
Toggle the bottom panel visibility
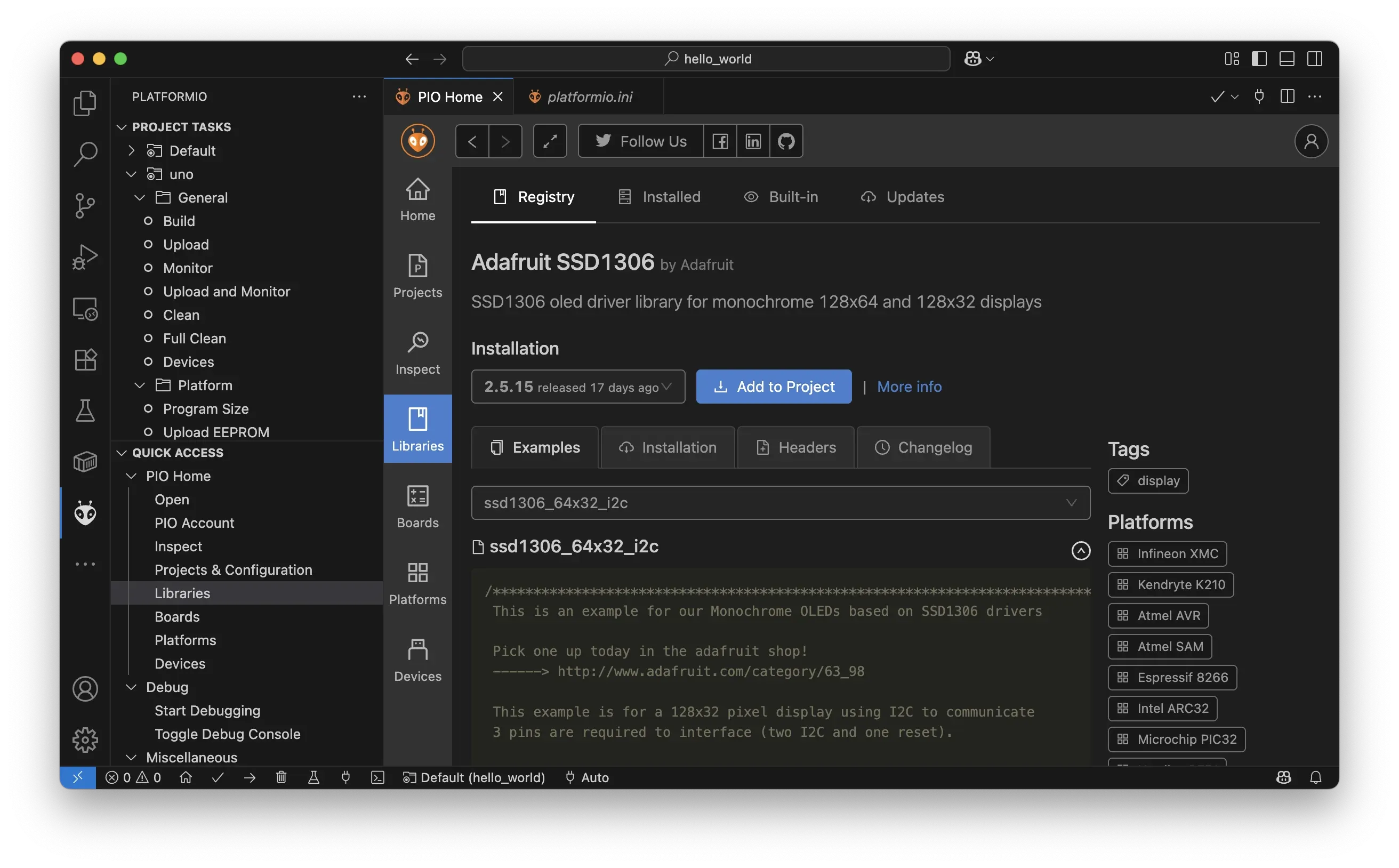click(x=1287, y=58)
